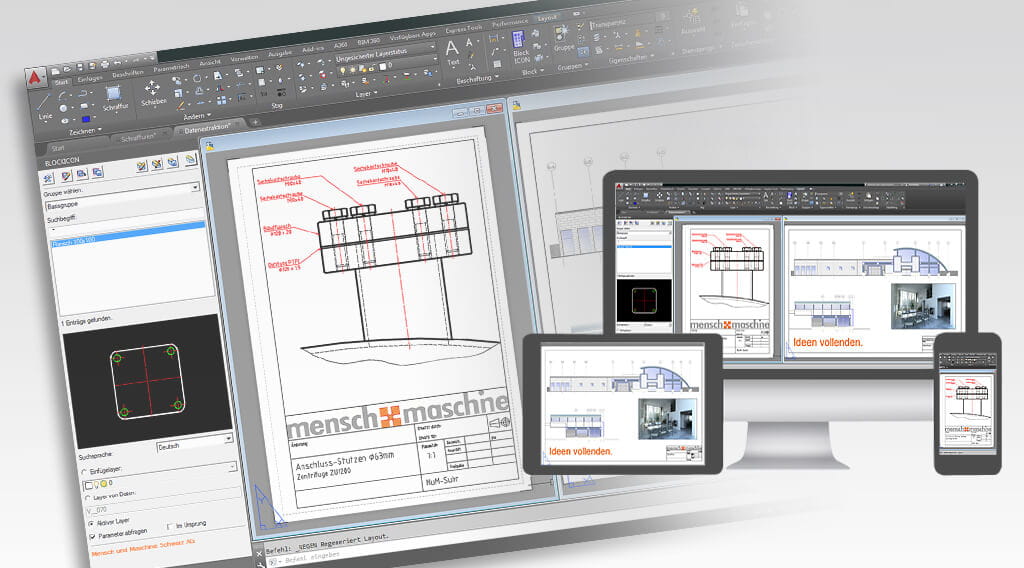This screenshot has height=568, width=1024.
Task: Open the Ansicht ribbon tab
Action: click(210, 63)
